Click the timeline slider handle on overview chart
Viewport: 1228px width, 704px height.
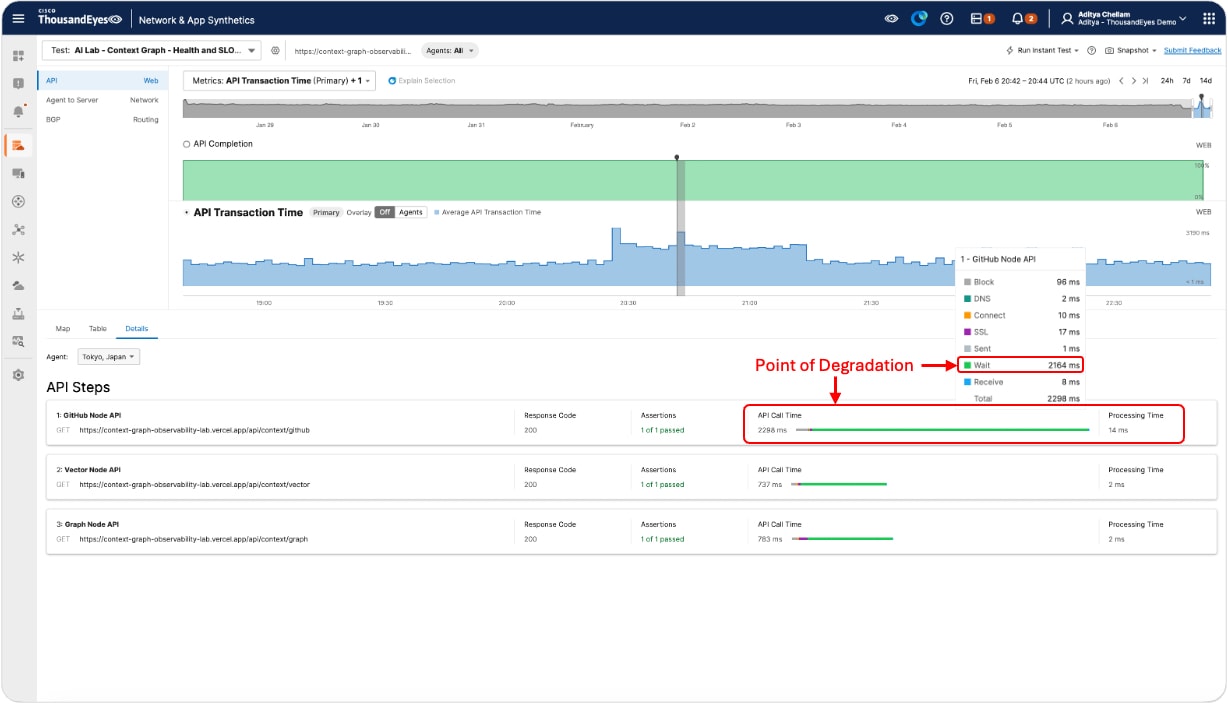[x=1201, y=98]
